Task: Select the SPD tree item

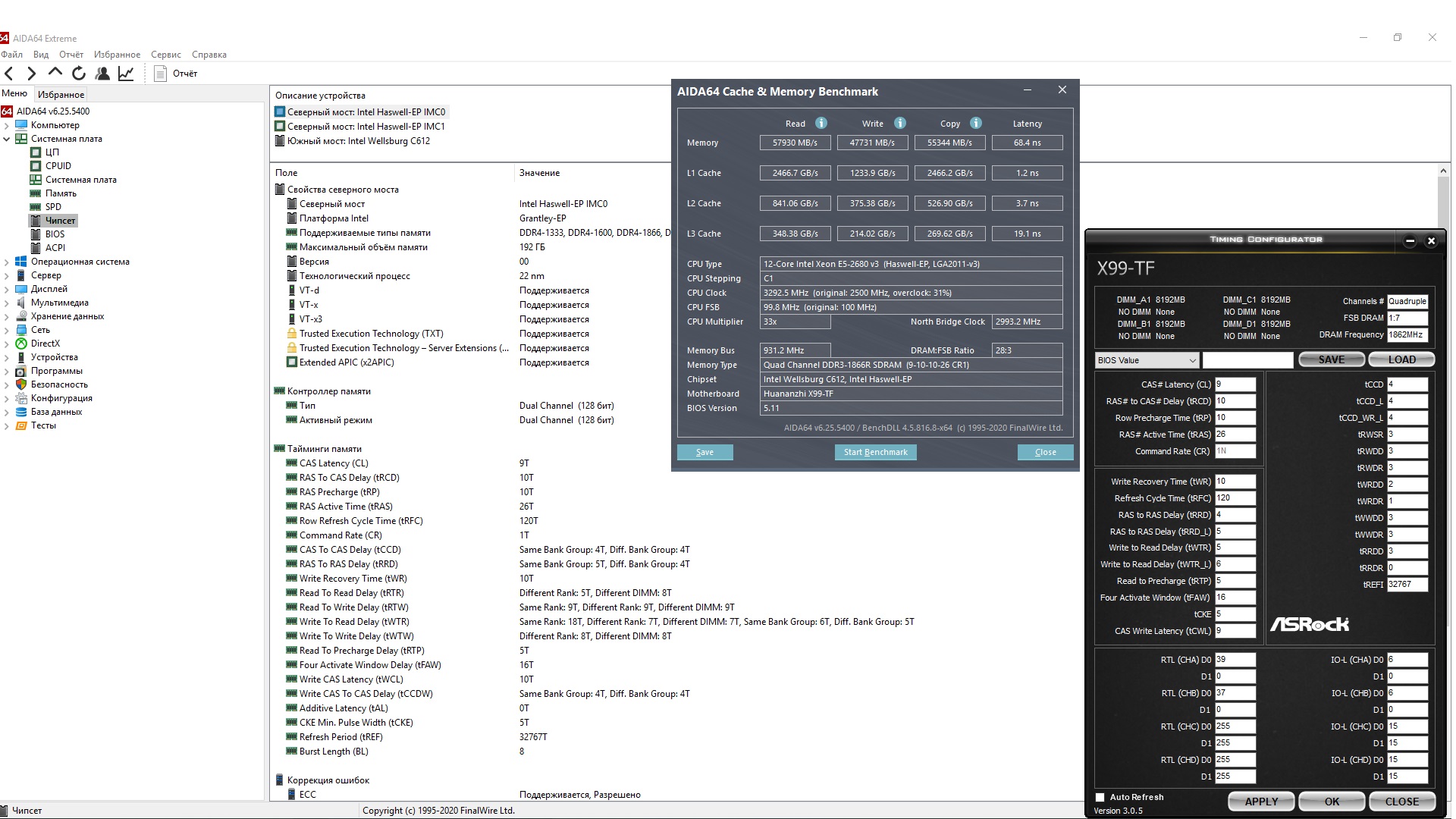Action: 53,206
